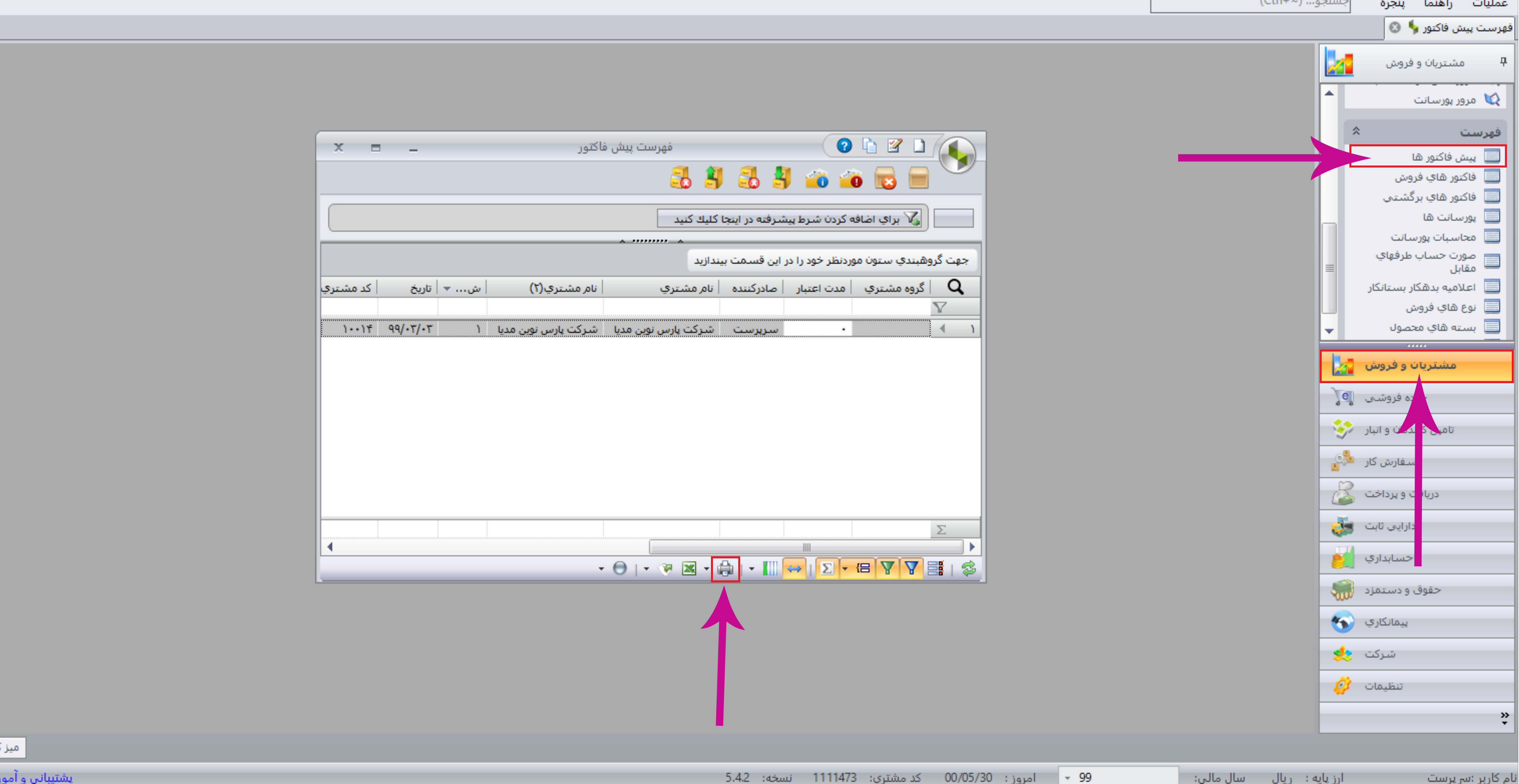Click the folder with blue info icon
Screen dimensions: 1519x784
[x=817, y=178]
